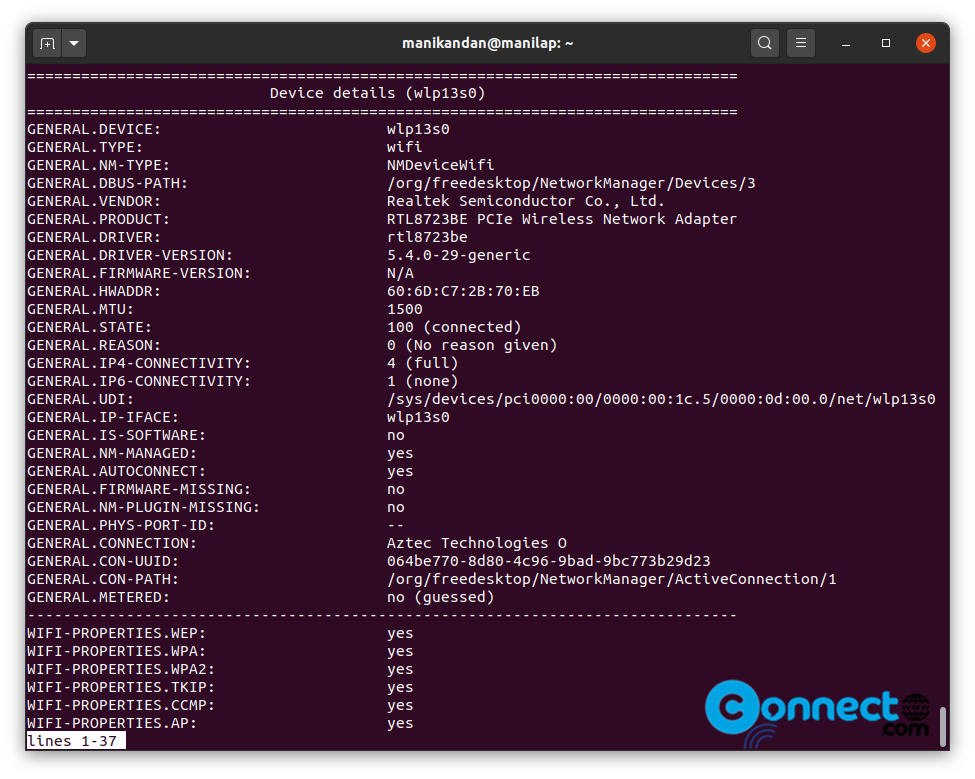Screen dimensions: 975x779
Task: Select the value NMDeviceWifi
Action: tap(440, 165)
